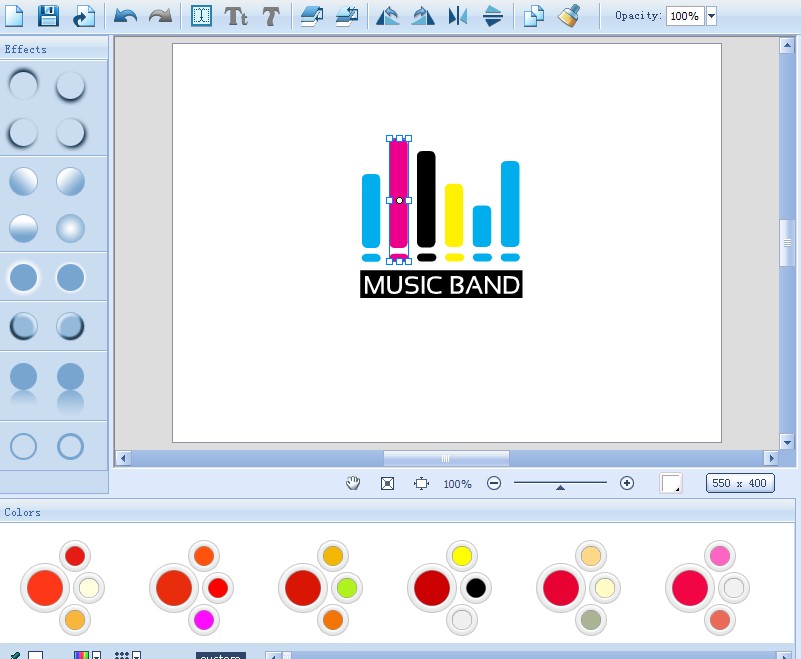
Task: Click the canvas vertical scrollbar up arrow
Action: 787,46
